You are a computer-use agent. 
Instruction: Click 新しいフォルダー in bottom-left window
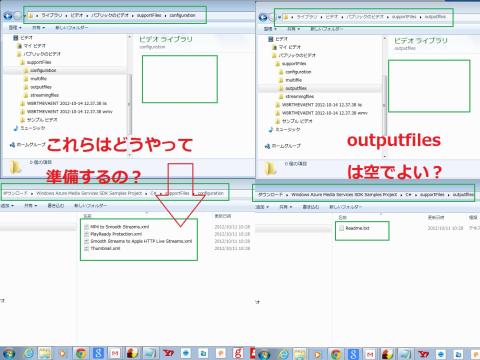[x=90, y=206]
